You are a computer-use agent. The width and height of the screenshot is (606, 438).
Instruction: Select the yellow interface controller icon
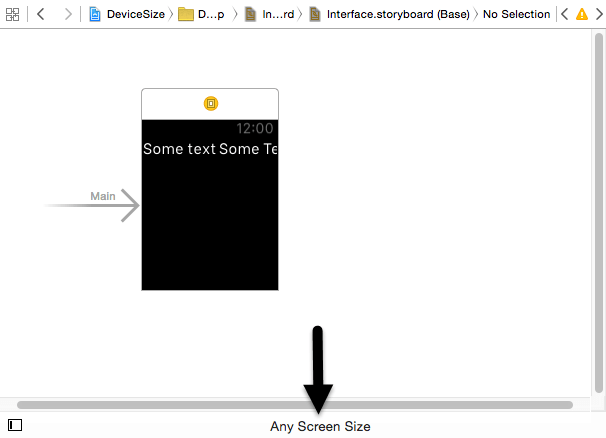pyautogui.click(x=210, y=104)
